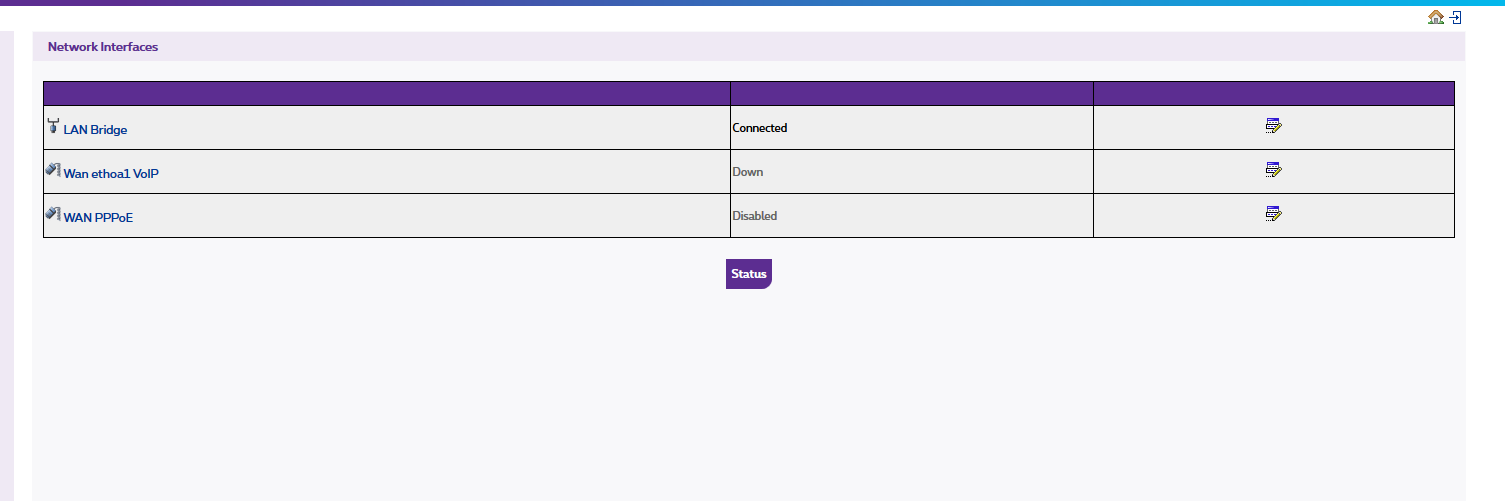Screen dimensions: 1505x501
Task: Open the Wan ethoa1 VoIP link
Action: click(x=111, y=174)
